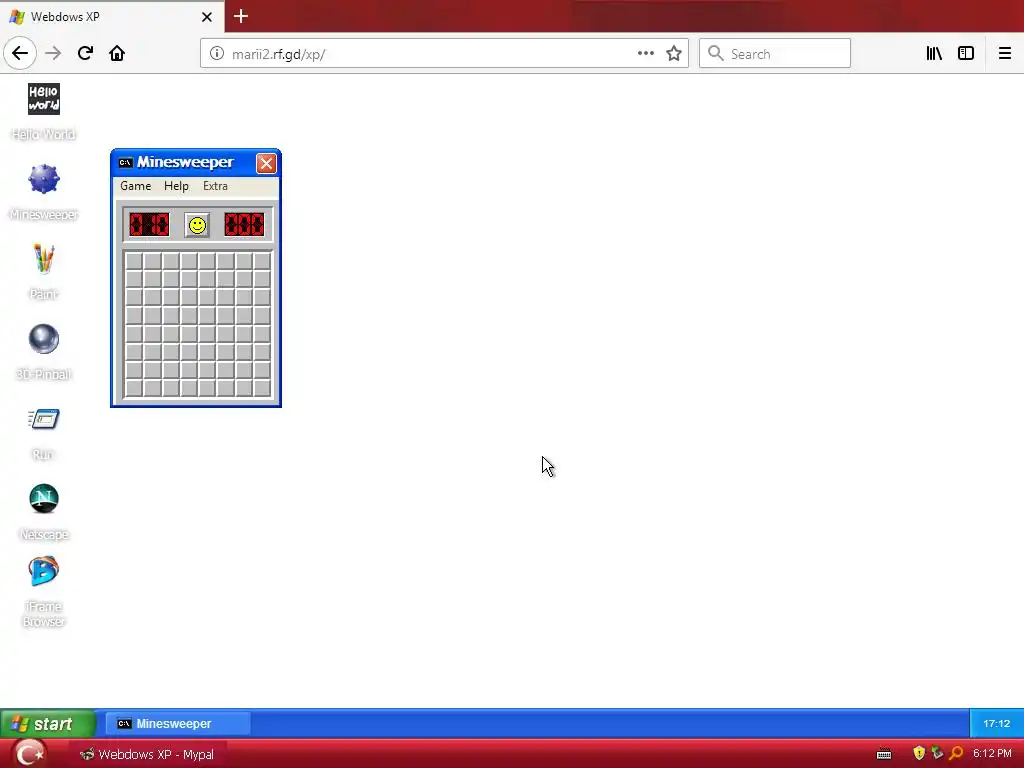Click the bottom-right cell of the minefield
The image size is (1024, 768).
tap(262, 388)
